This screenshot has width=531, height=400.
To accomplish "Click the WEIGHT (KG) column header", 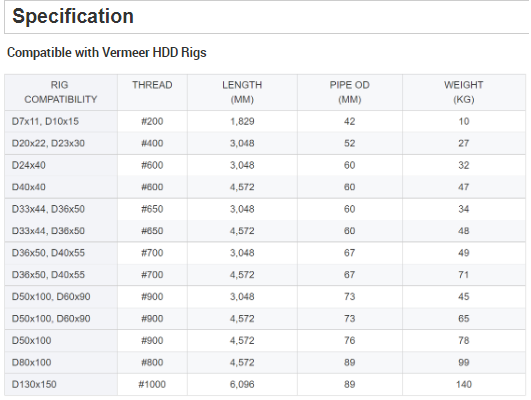I will [464, 92].
